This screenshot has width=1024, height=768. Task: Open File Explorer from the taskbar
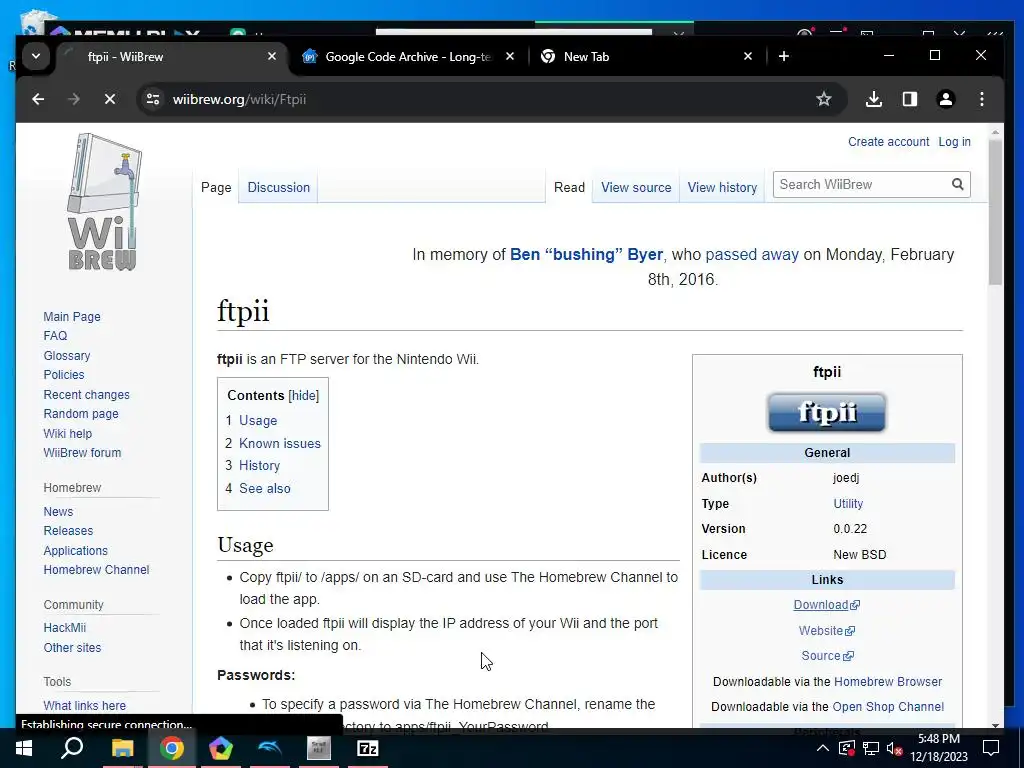[122, 748]
